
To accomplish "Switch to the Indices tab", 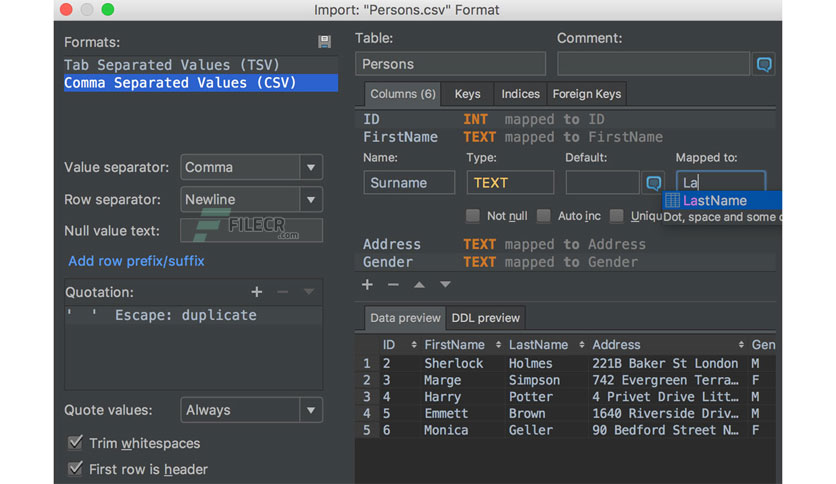I will tap(520, 94).
